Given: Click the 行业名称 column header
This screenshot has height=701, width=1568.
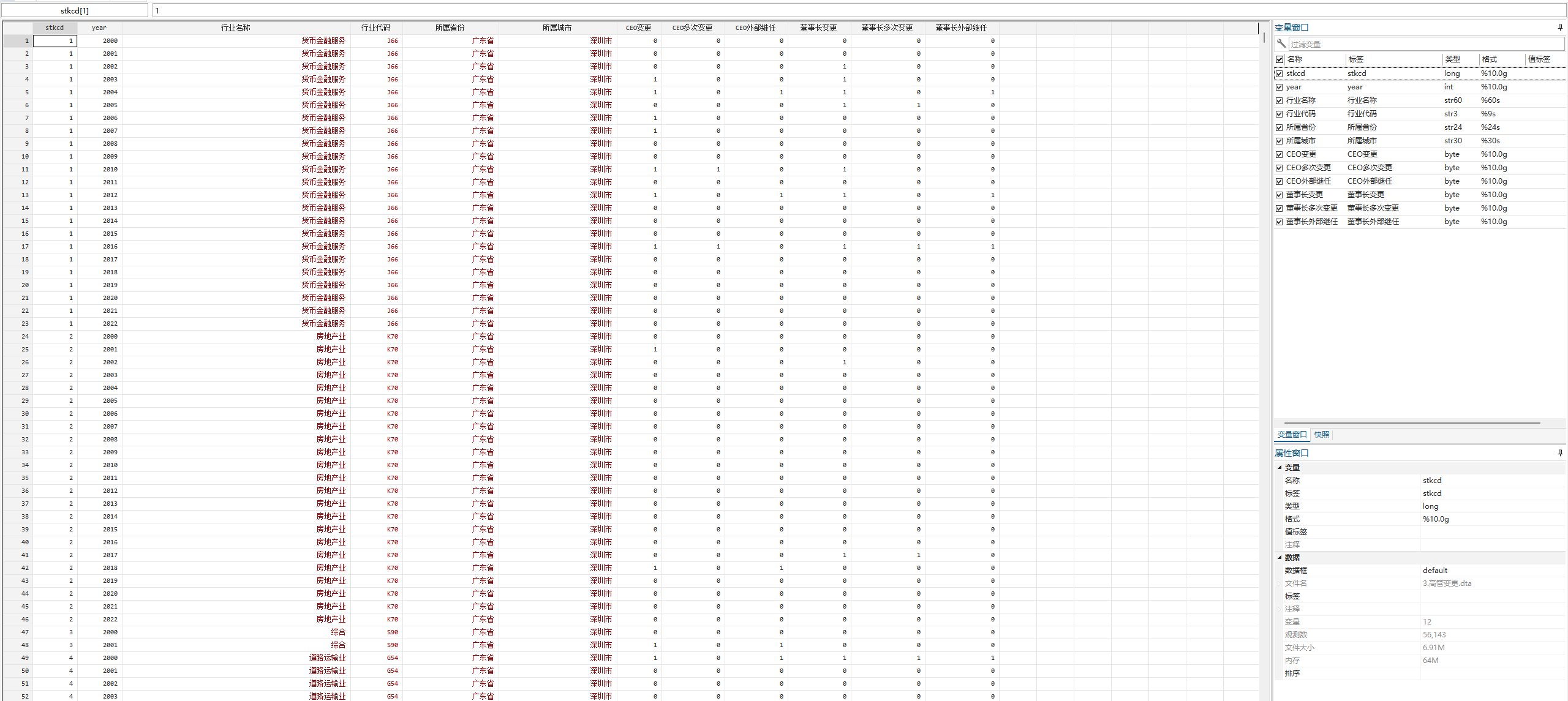Looking at the screenshot, I should pyautogui.click(x=236, y=28).
